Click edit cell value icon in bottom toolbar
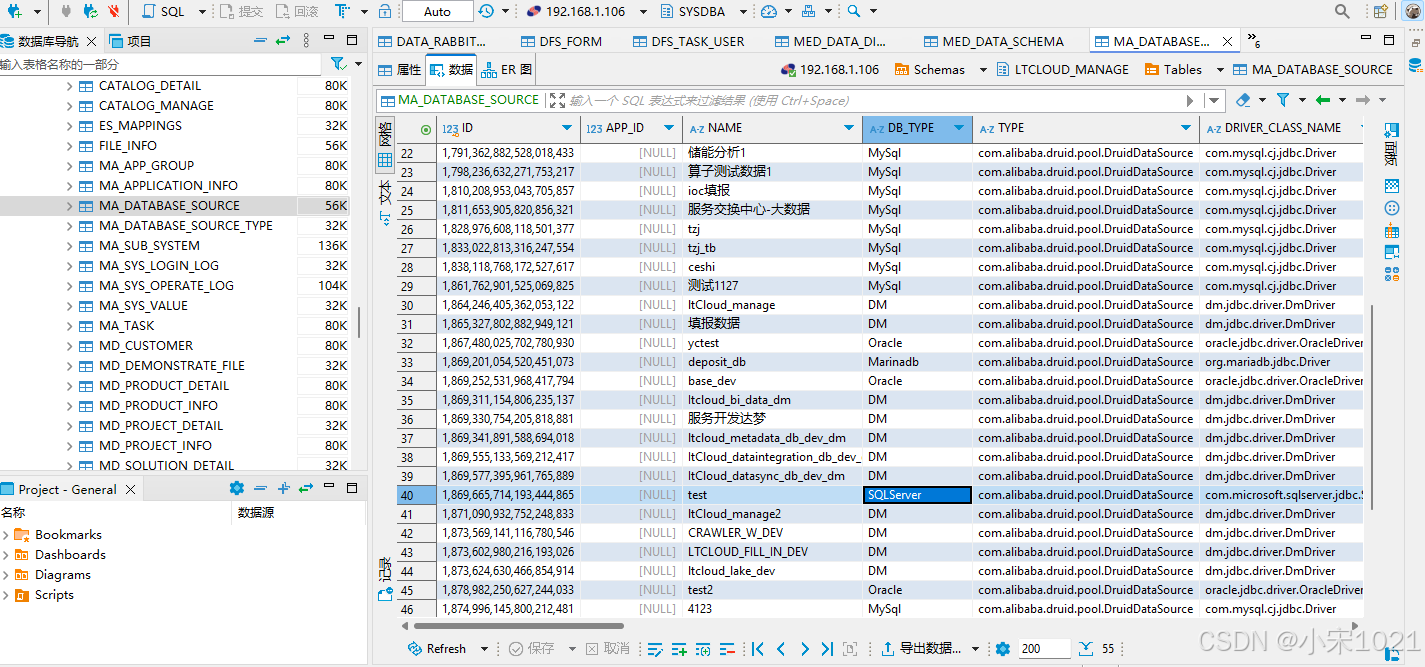1425x667 pixels. 655,649
